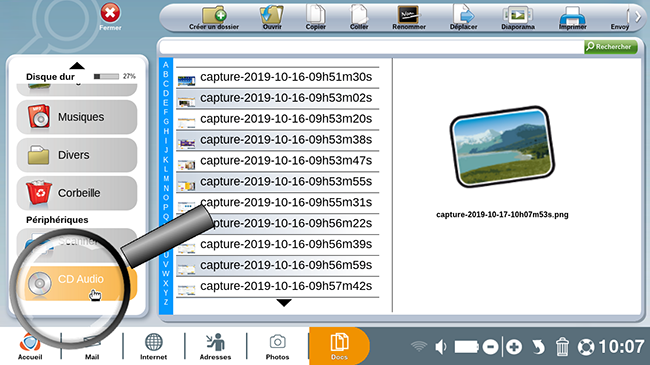Click the Imprimer printer icon

tap(572, 15)
